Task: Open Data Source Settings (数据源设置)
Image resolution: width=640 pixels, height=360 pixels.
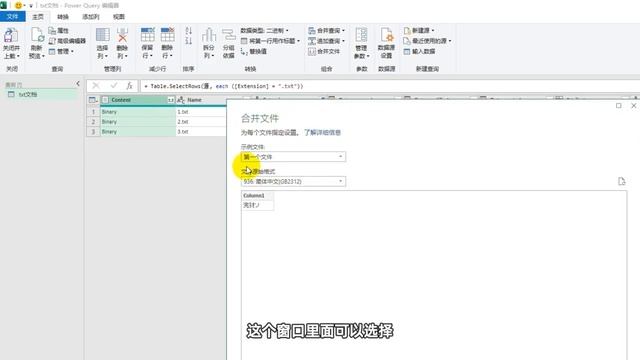Action: pyautogui.click(x=386, y=43)
